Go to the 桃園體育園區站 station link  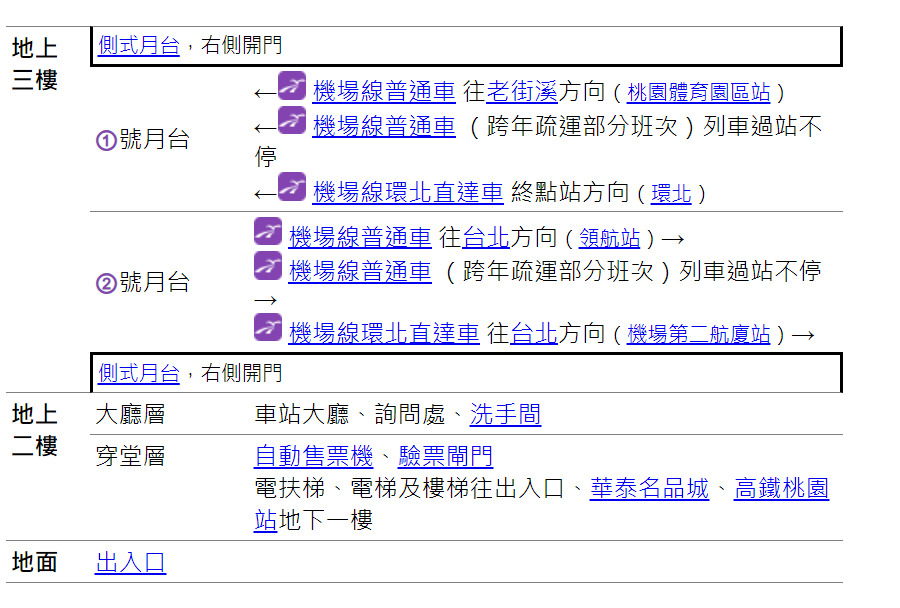point(698,93)
